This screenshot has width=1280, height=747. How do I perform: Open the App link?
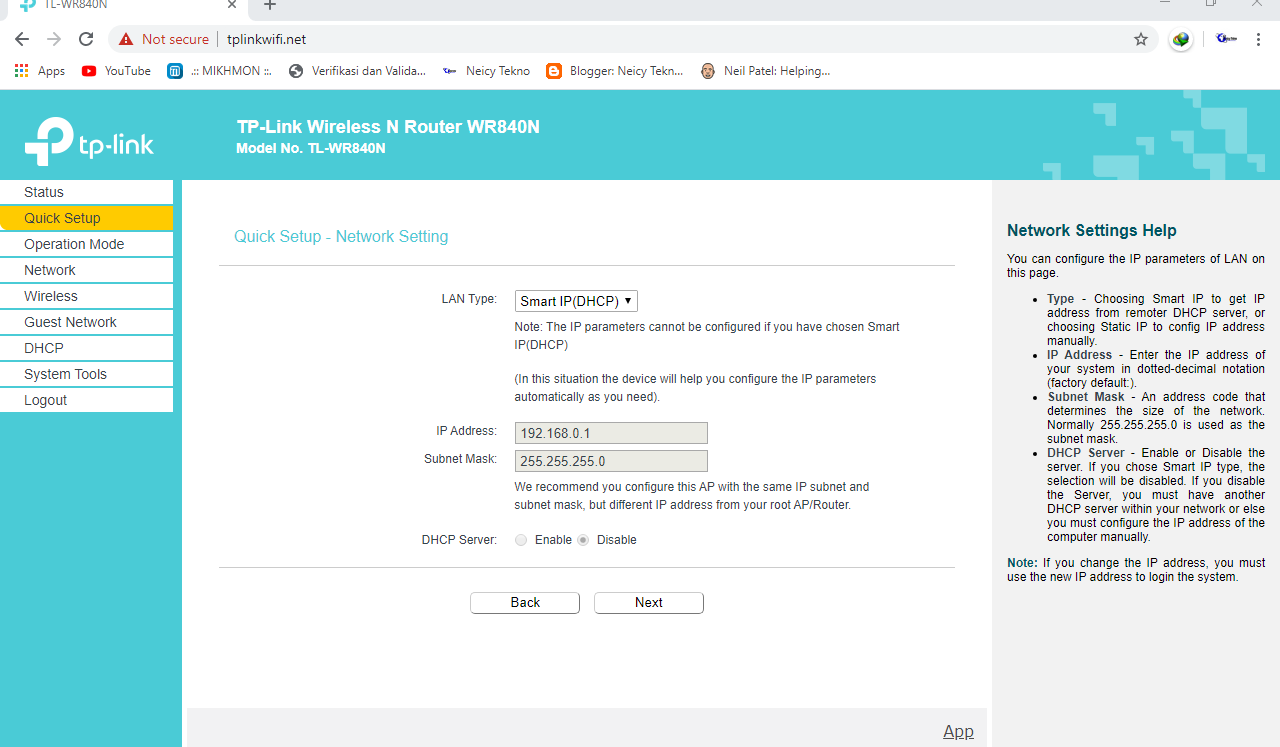coord(958,731)
